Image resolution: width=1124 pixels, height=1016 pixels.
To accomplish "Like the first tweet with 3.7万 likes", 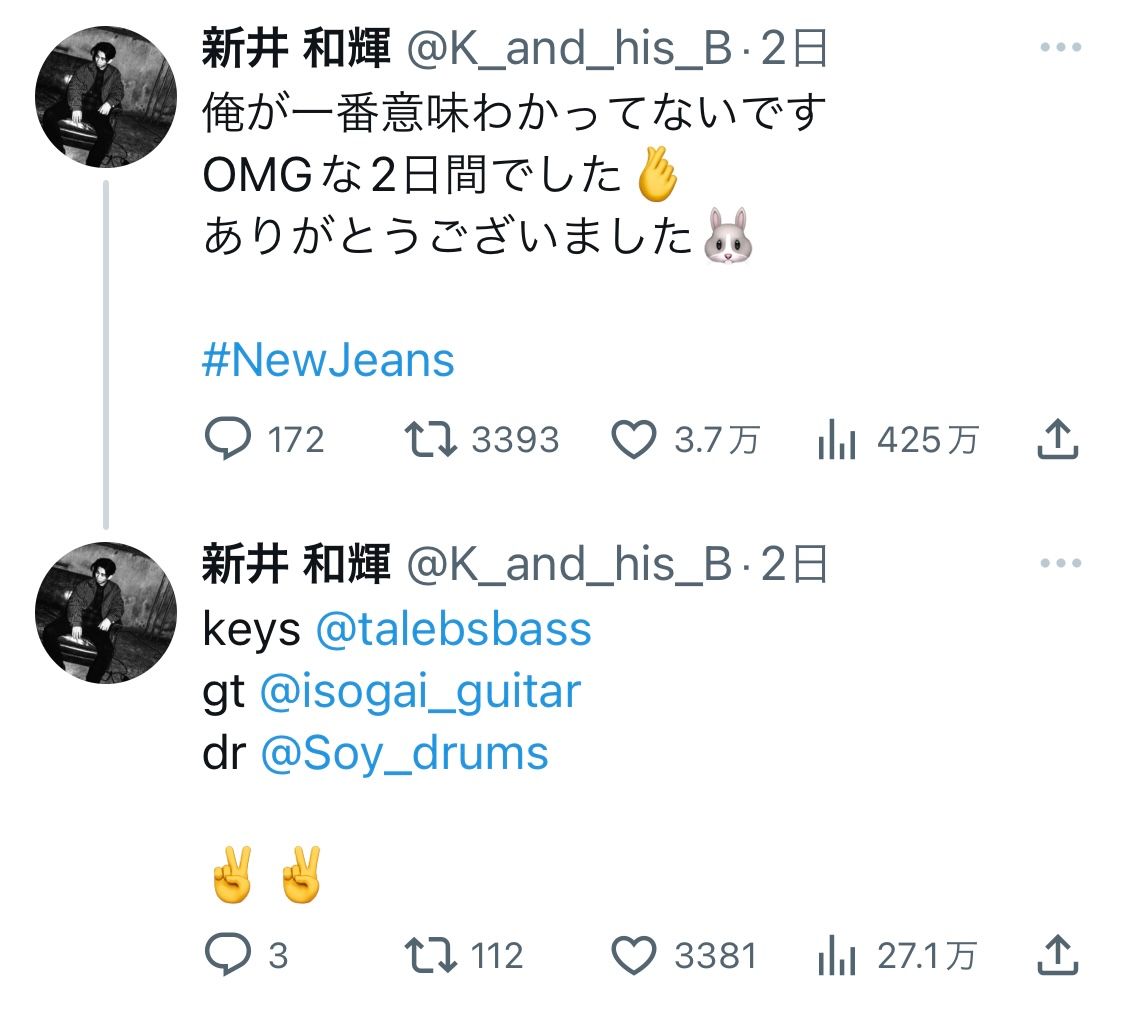I will [633, 440].
